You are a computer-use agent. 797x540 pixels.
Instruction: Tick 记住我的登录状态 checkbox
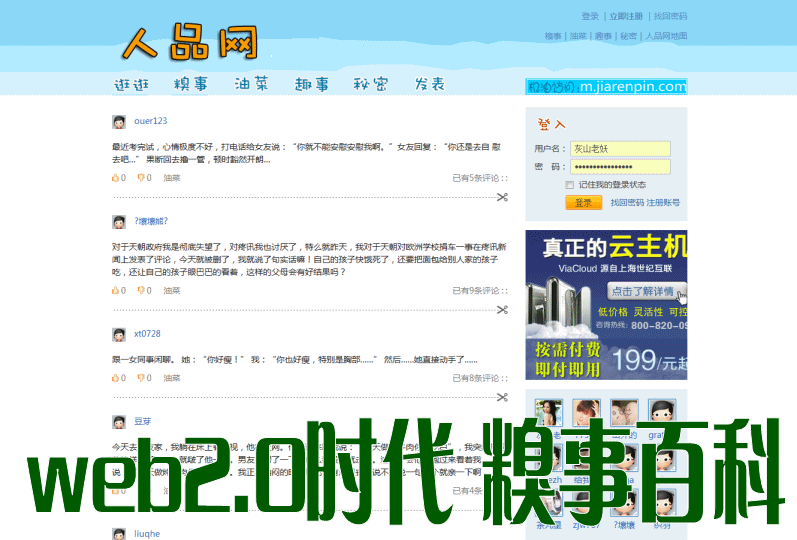570,185
